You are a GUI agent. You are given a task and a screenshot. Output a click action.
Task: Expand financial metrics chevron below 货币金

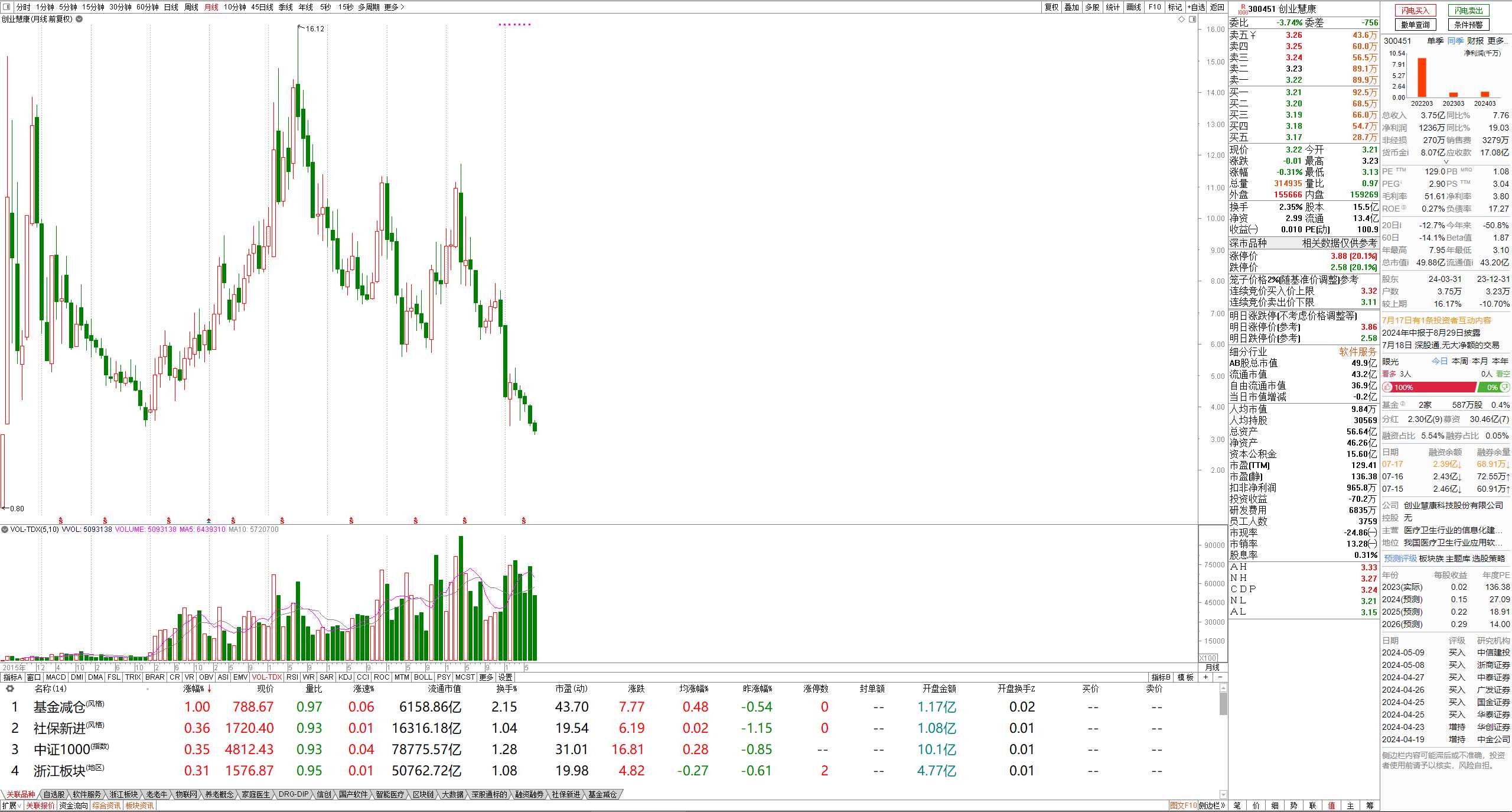click(1446, 162)
